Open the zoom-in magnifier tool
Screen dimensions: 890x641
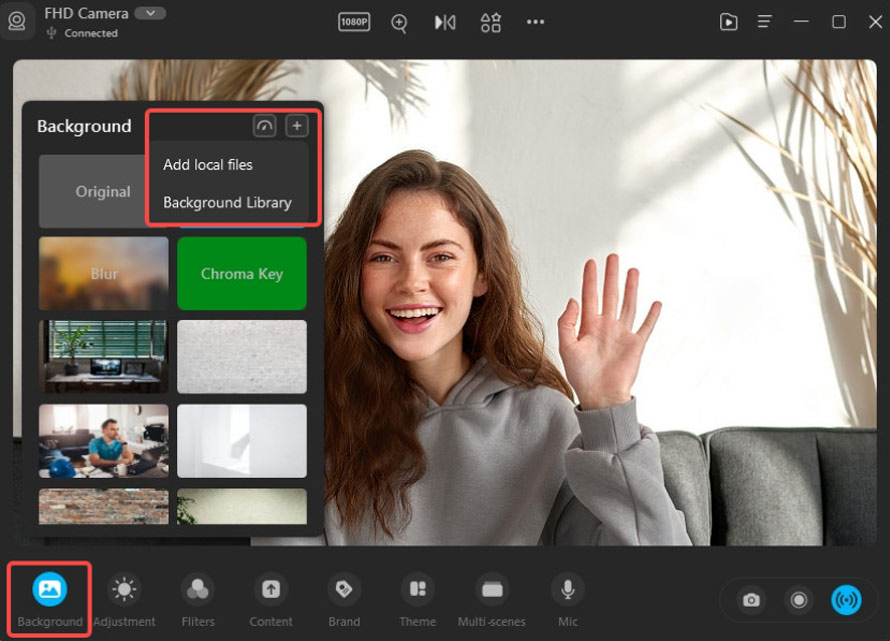tap(399, 23)
